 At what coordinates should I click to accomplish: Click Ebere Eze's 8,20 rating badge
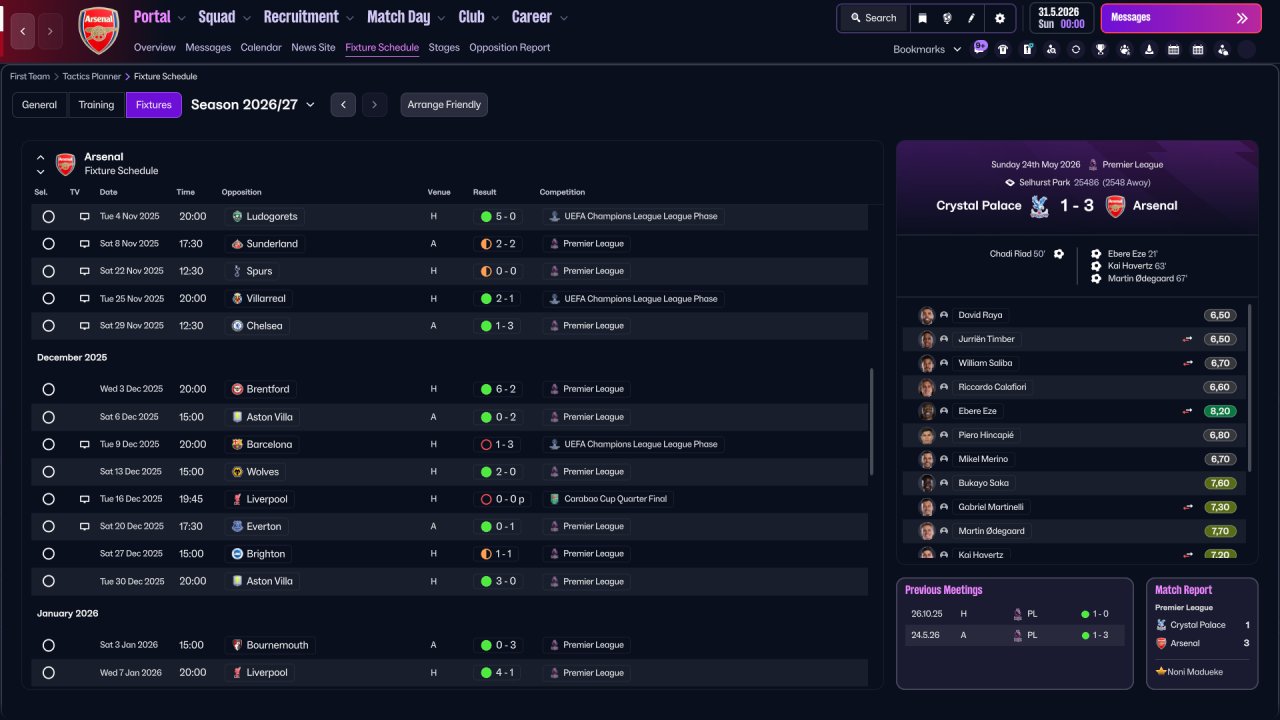(1219, 411)
